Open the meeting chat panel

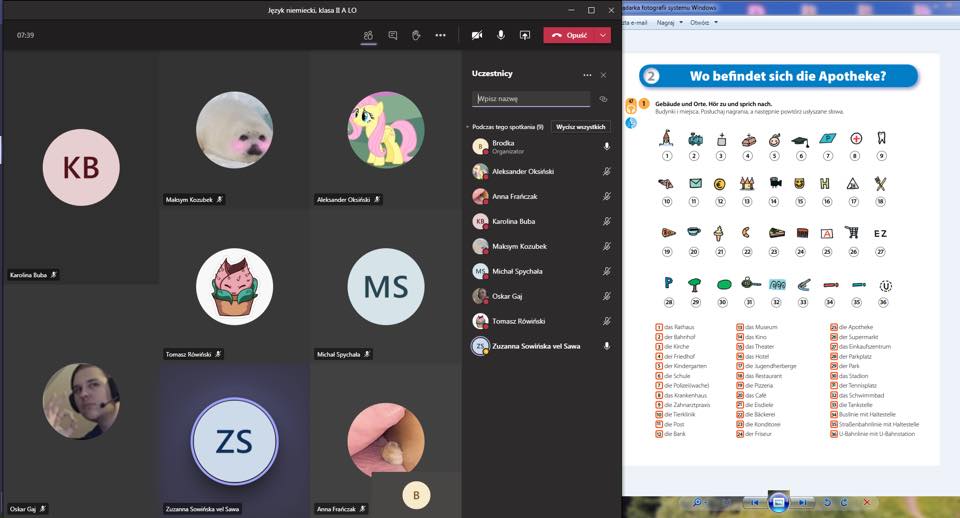pos(392,35)
